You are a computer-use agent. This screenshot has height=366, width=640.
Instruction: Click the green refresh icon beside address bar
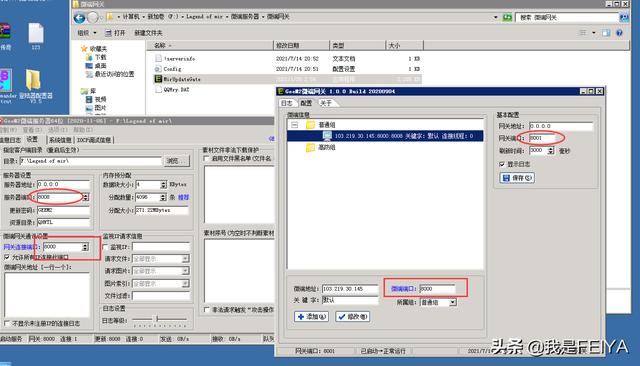tap(507, 17)
